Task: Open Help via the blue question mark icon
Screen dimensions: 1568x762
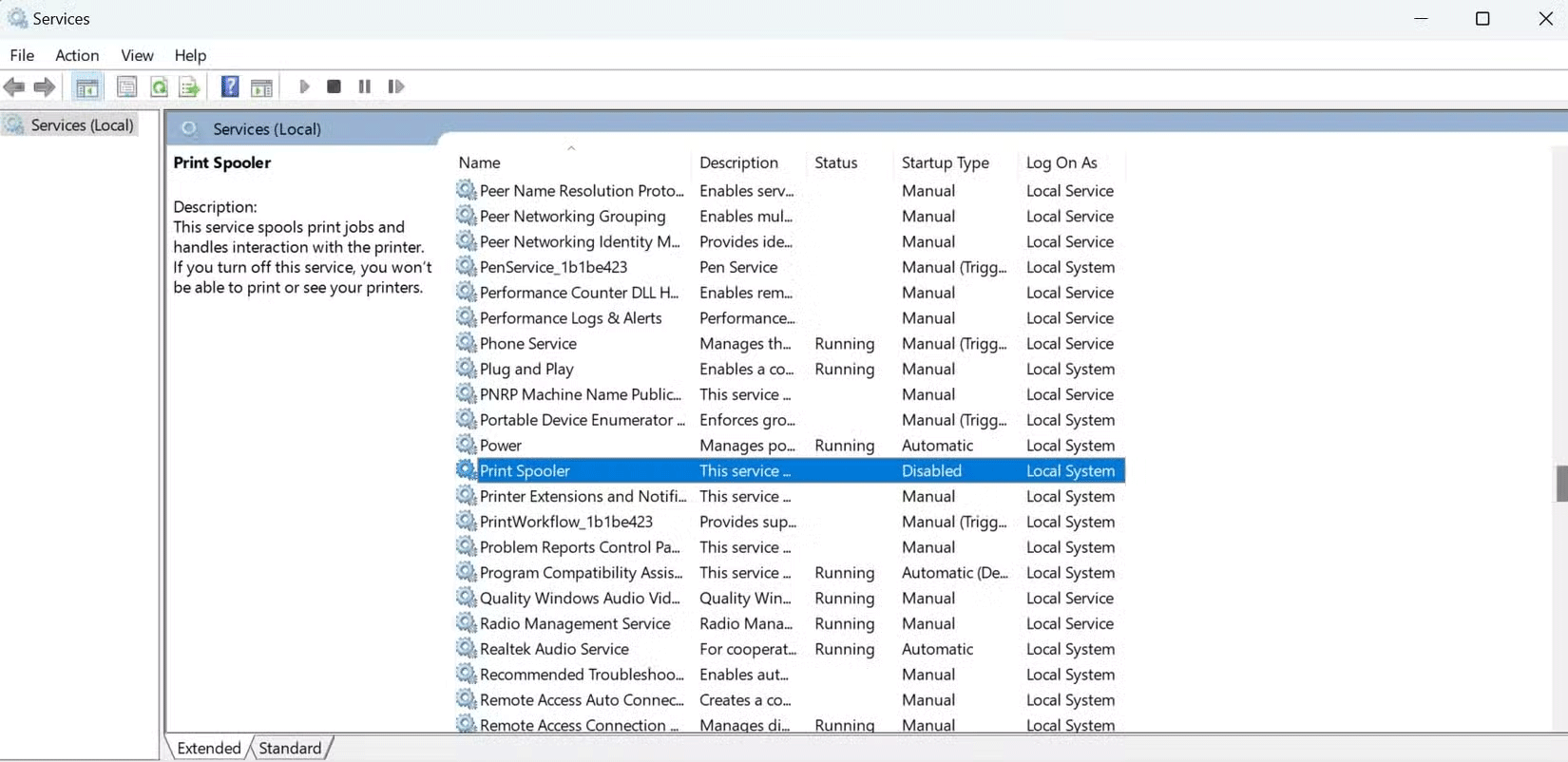Action: coord(230,87)
